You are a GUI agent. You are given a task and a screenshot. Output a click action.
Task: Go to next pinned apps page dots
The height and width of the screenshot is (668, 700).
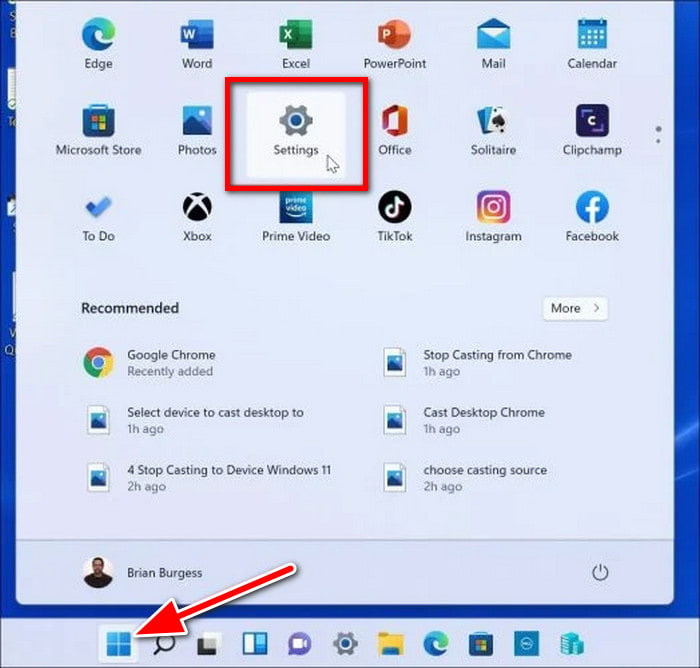[x=658, y=135]
